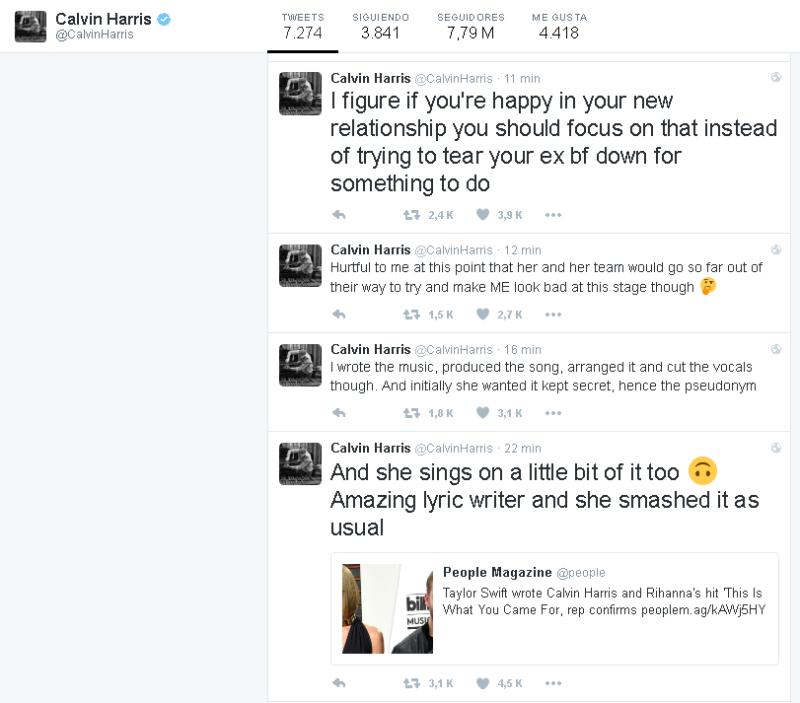Image resolution: width=800 pixels, height=703 pixels.
Task: Reply to the 'happy in your new relationship' tweet
Action: [338, 215]
